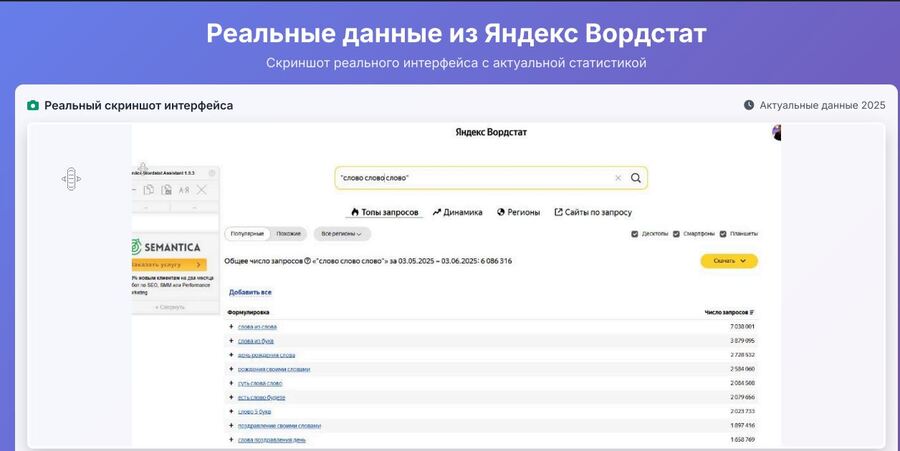The image size is (900, 451).
Task: Click the help question mark near Общее число запросов
Action: click(308, 261)
